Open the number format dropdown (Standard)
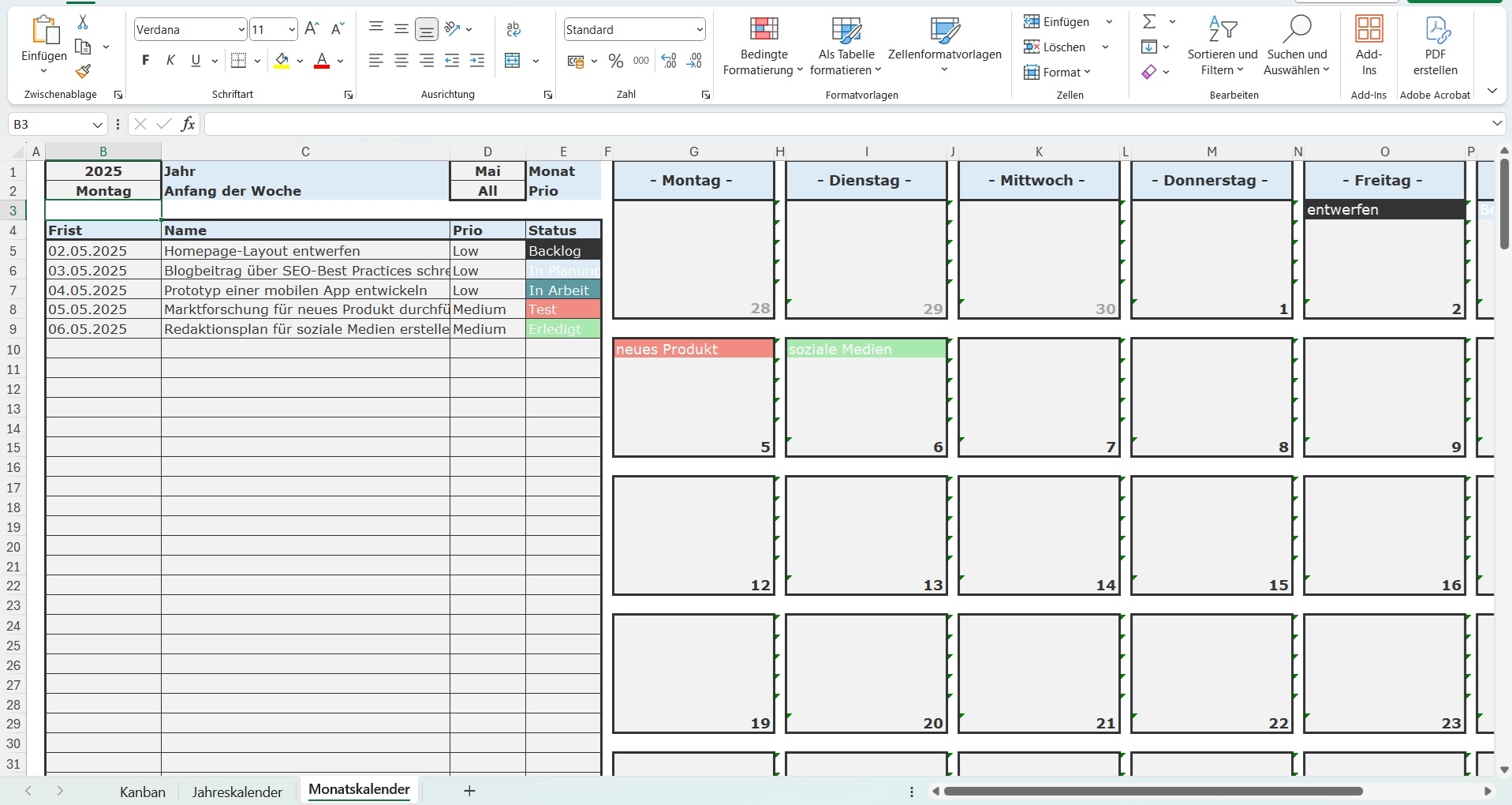Viewport: 1512px width, 805px height. pyautogui.click(x=699, y=30)
